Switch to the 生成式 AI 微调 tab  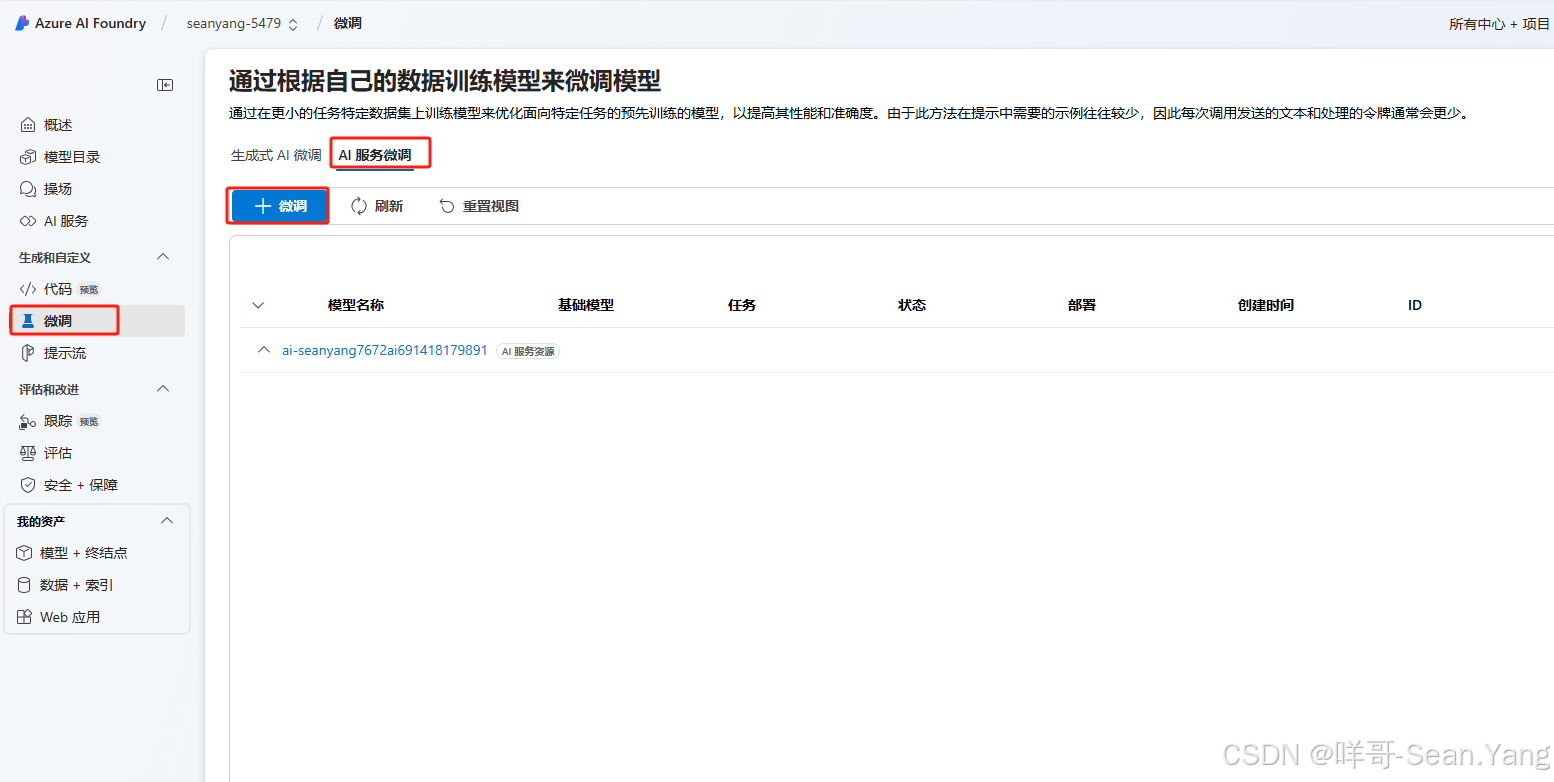tap(276, 155)
